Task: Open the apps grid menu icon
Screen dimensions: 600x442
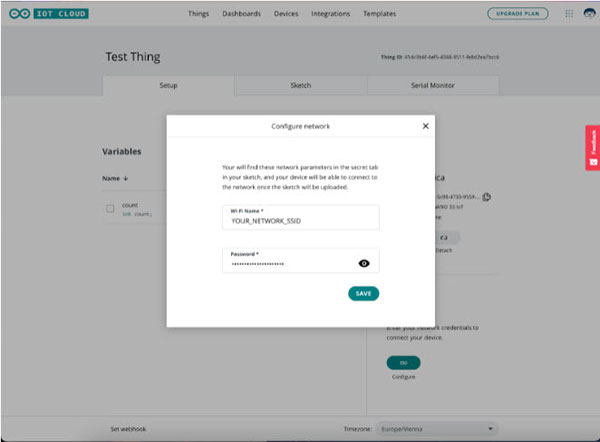Action: click(x=569, y=14)
